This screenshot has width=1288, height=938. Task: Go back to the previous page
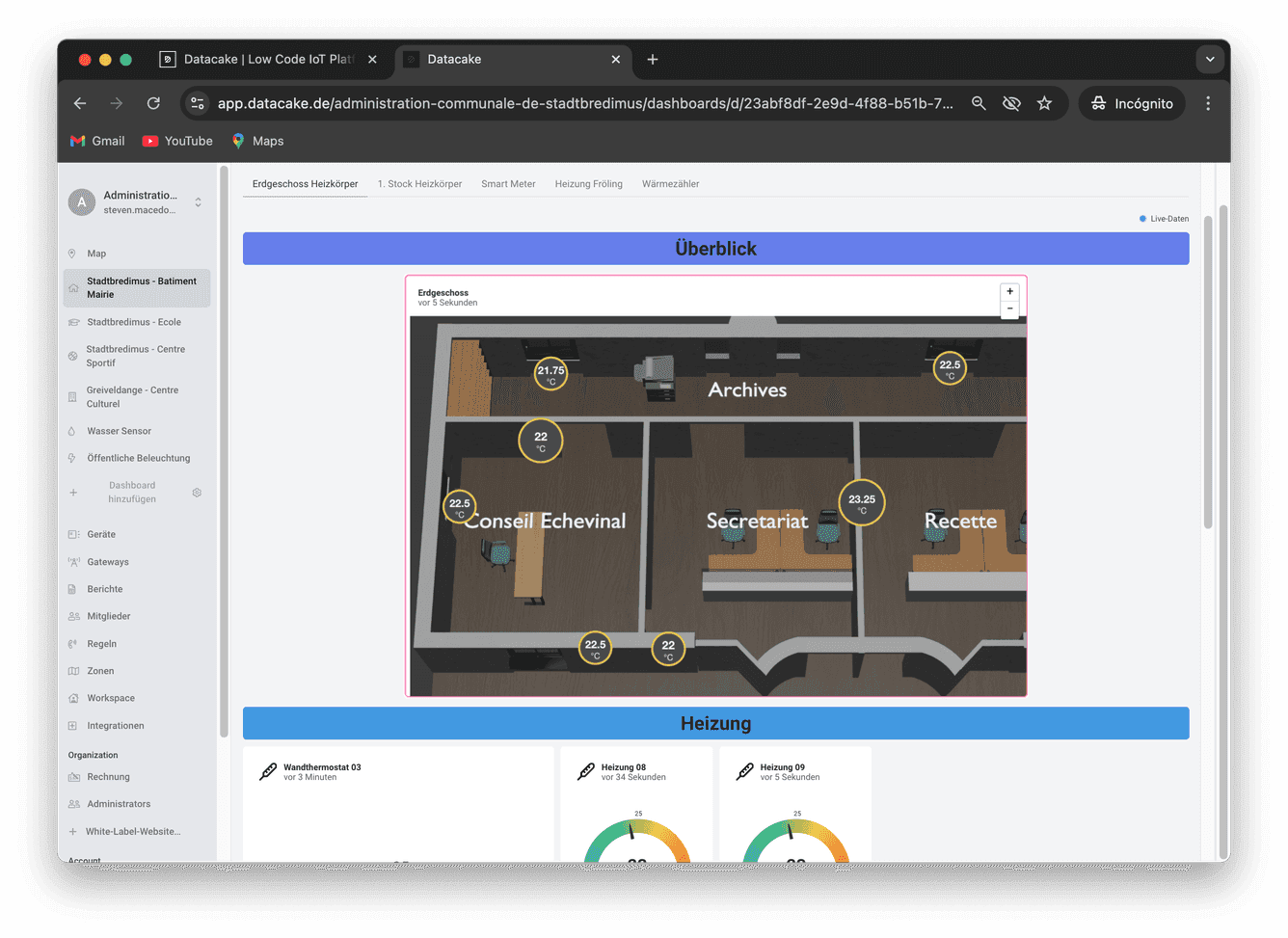(x=80, y=103)
